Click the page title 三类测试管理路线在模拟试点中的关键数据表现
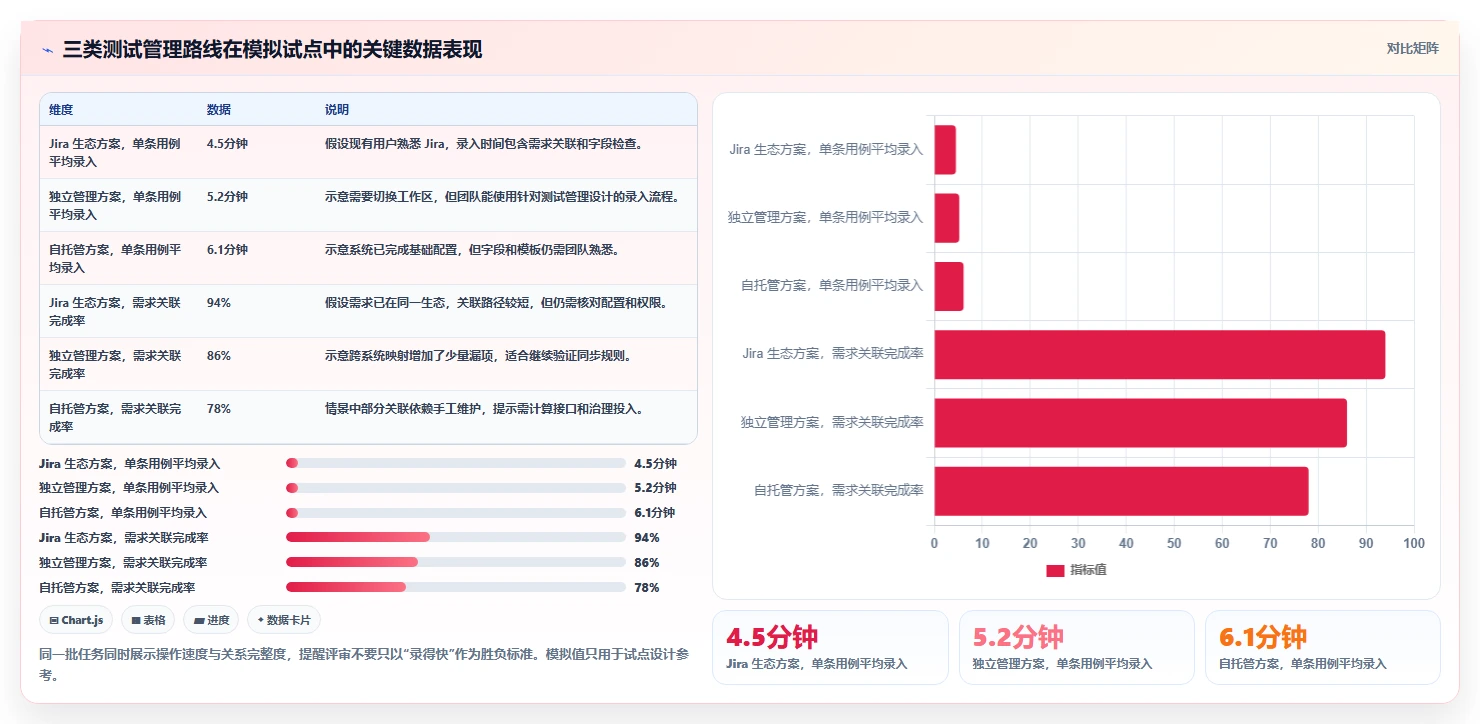The image size is (1480, 724). pos(272,49)
